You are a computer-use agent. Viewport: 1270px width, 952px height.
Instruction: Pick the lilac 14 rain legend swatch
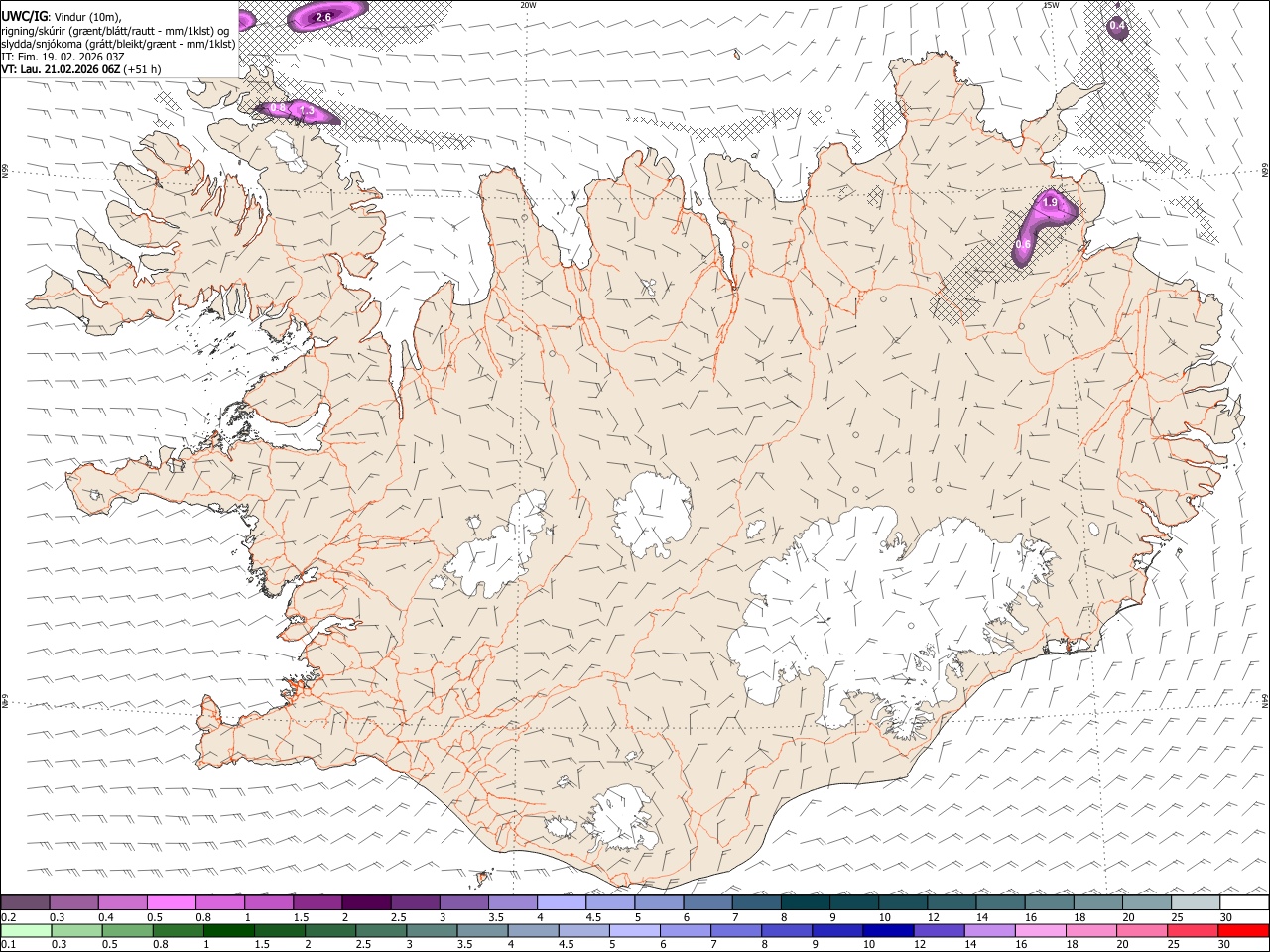[988, 931]
